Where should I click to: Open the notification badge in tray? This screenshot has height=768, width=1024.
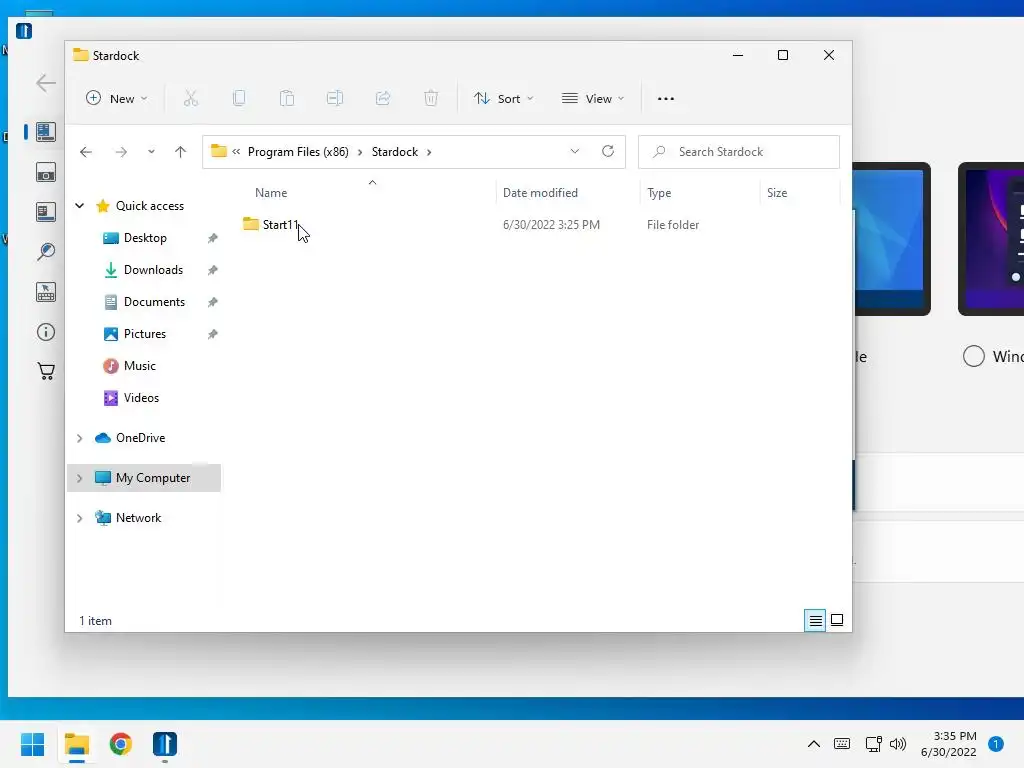(x=995, y=744)
